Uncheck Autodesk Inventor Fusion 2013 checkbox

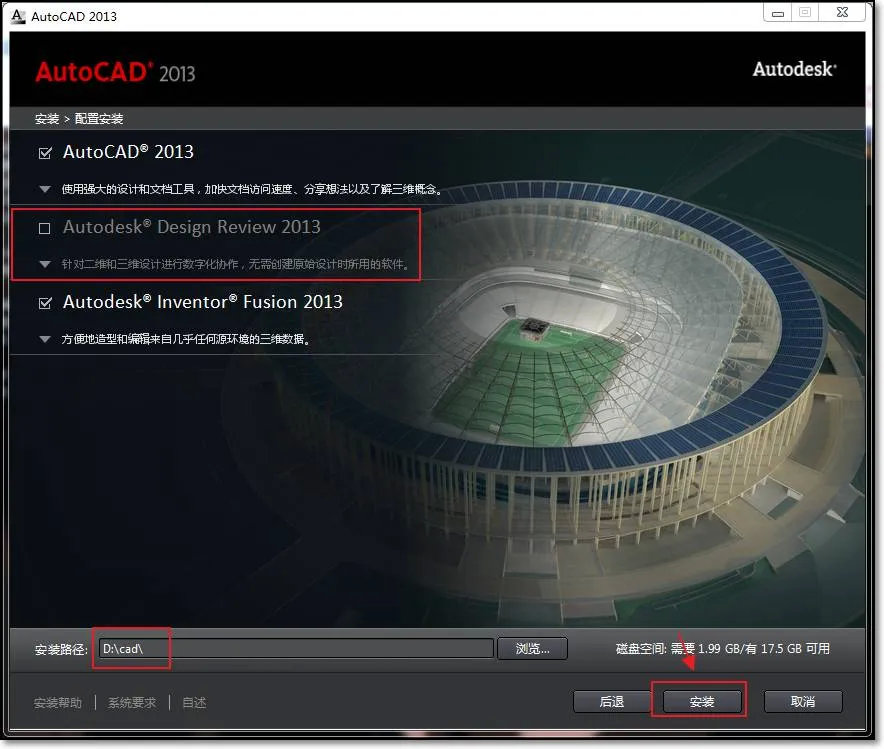[x=45, y=303]
